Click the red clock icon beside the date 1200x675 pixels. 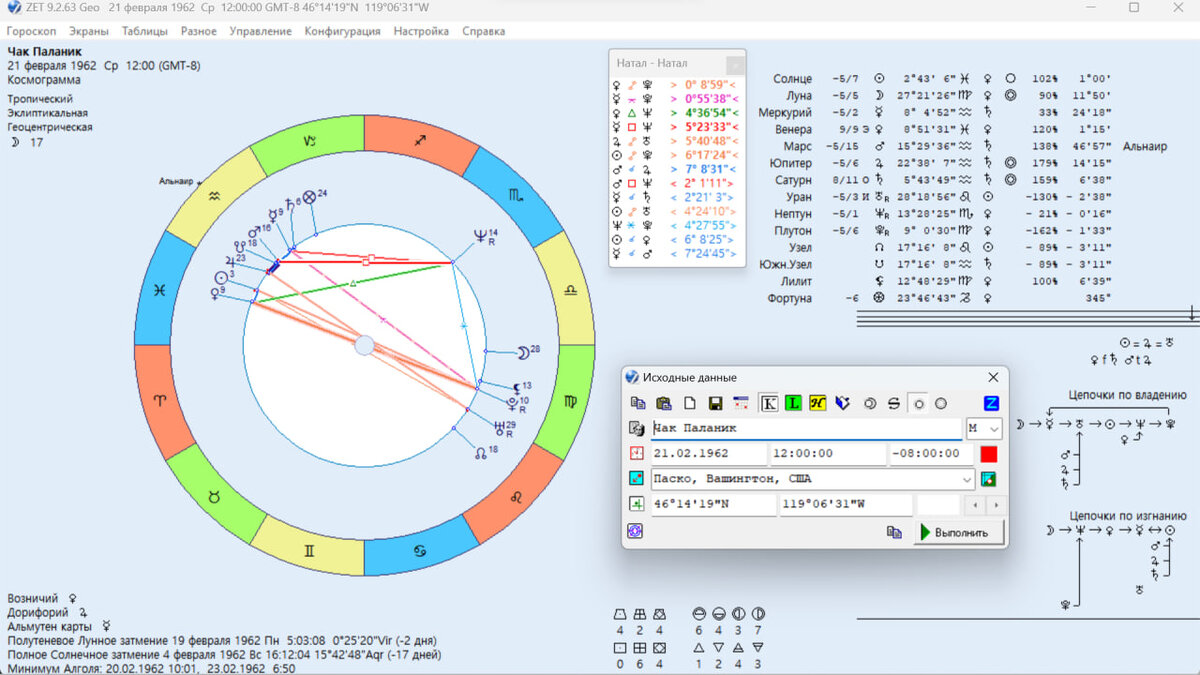point(636,453)
